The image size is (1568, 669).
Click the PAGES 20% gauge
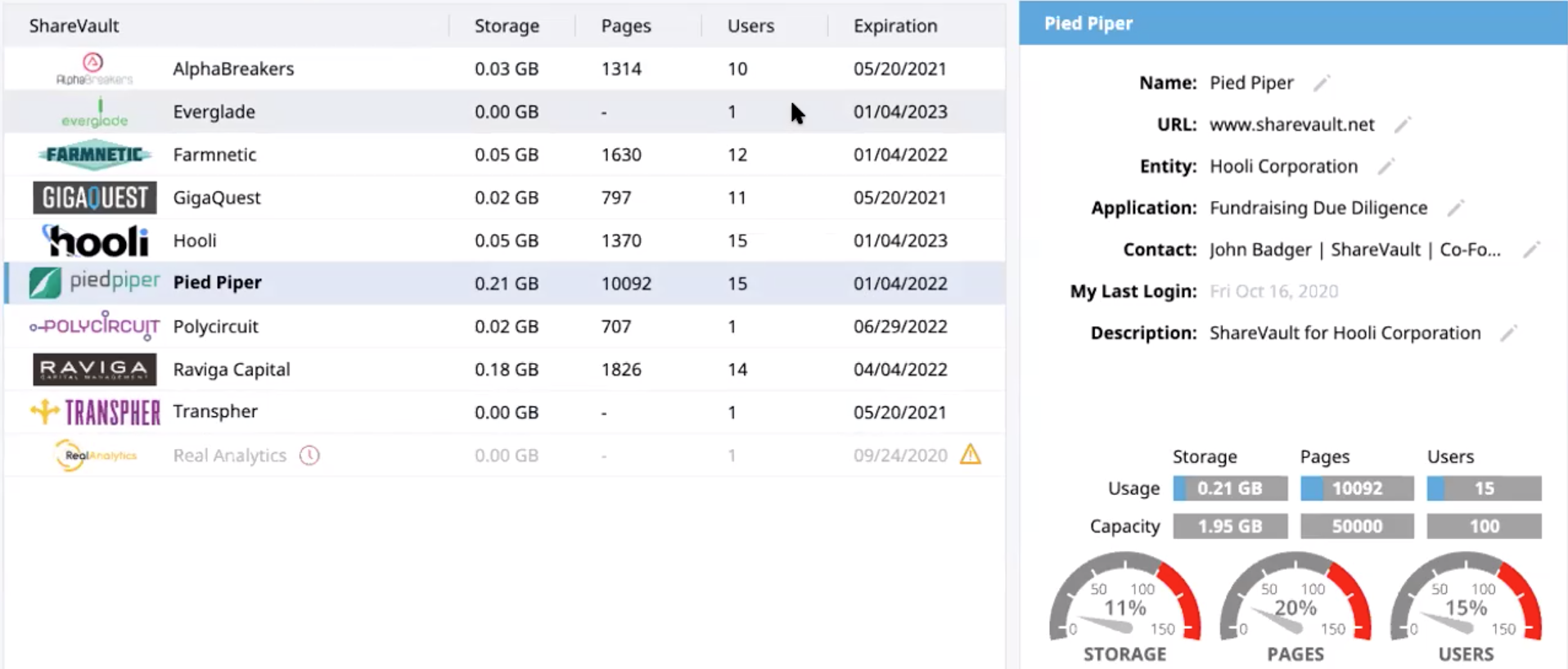tap(1295, 605)
